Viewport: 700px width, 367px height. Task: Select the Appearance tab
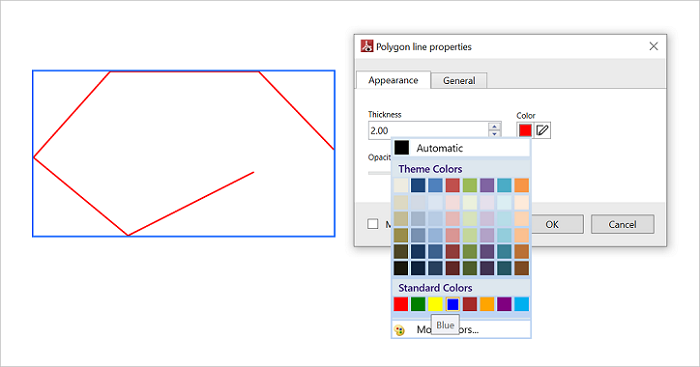point(393,80)
